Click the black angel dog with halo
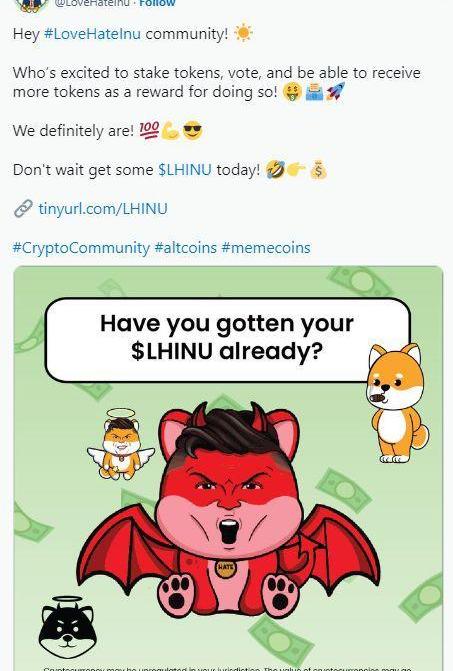 pos(68,628)
